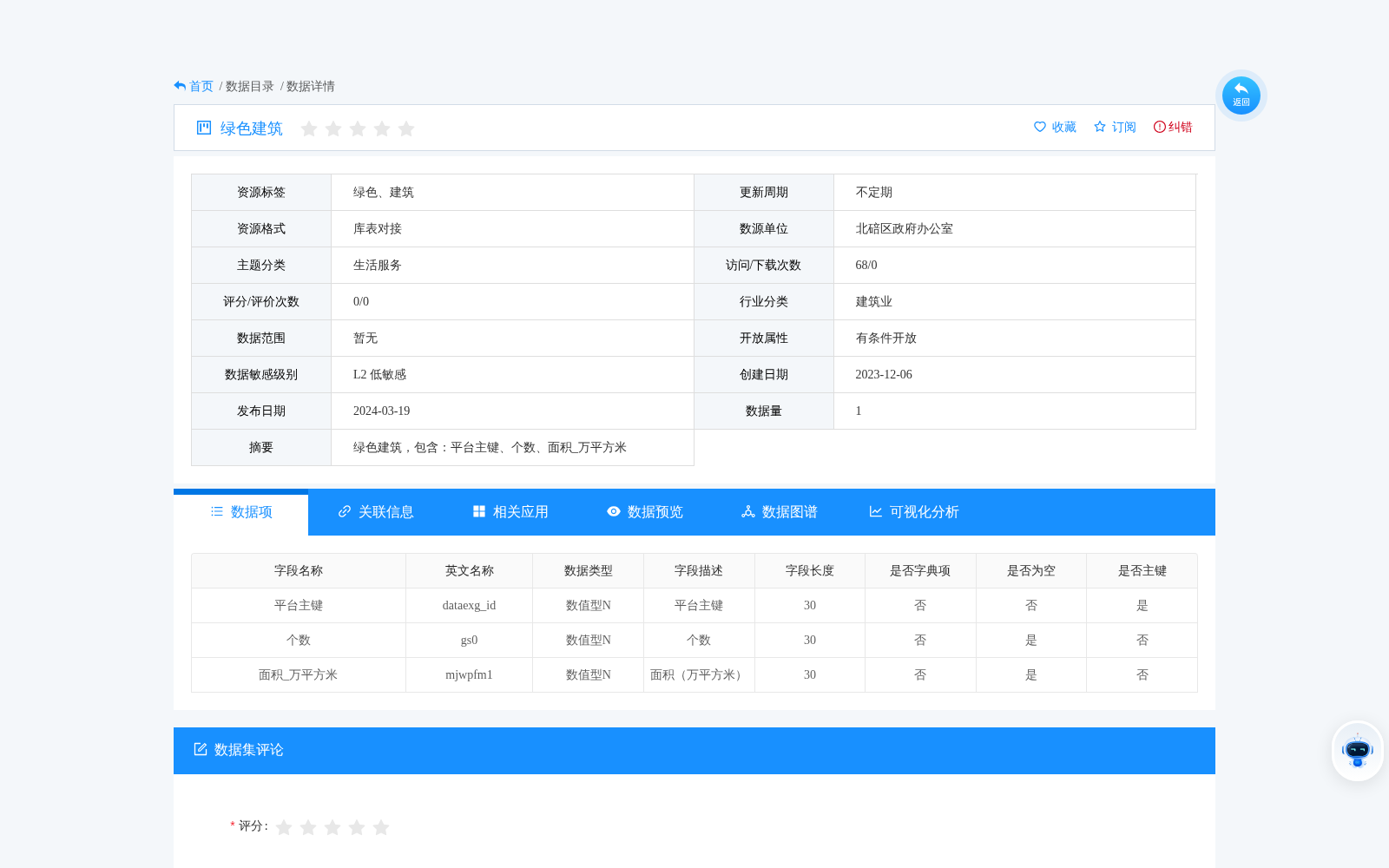The height and width of the screenshot is (868, 1389).
Task: Click the 数据详情 breadcrumb text
Action: pyautogui.click(x=310, y=86)
